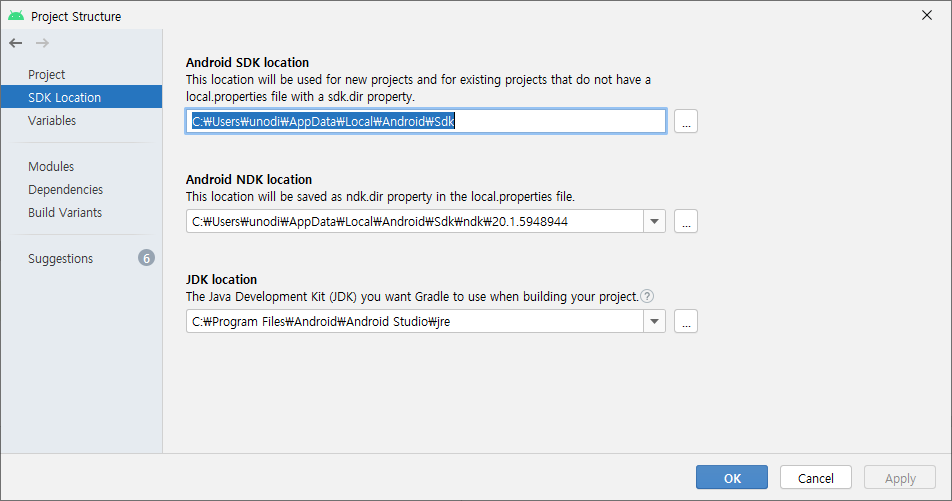Click the Apply button
Viewport: 952px width, 501px height.
tap(900, 478)
